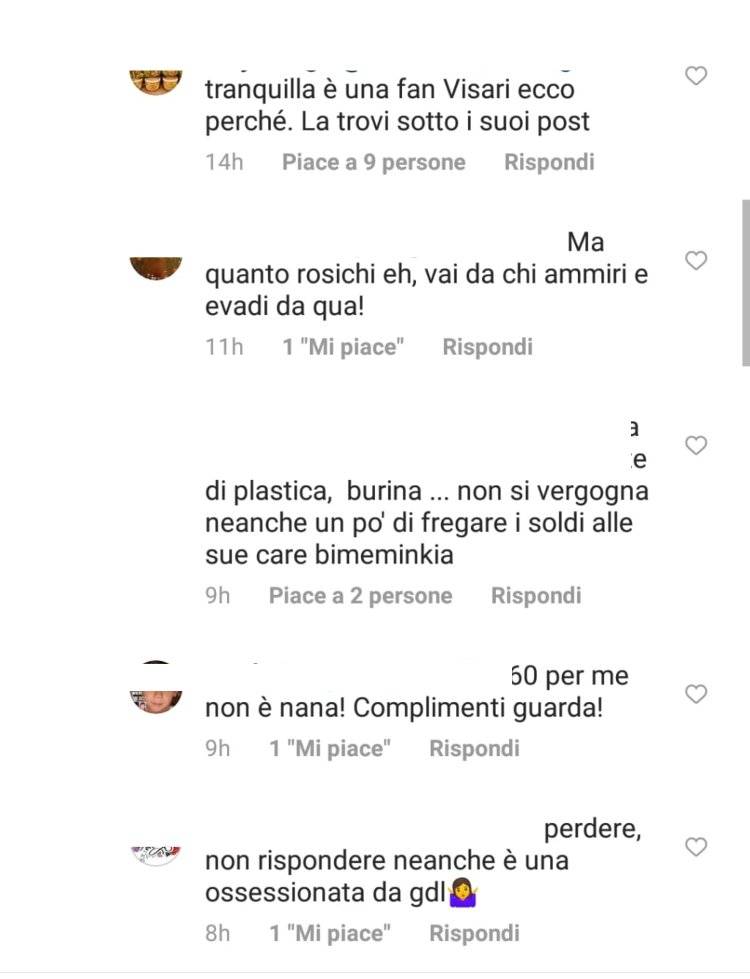Like the 'non è nana' comment

point(696,694)
